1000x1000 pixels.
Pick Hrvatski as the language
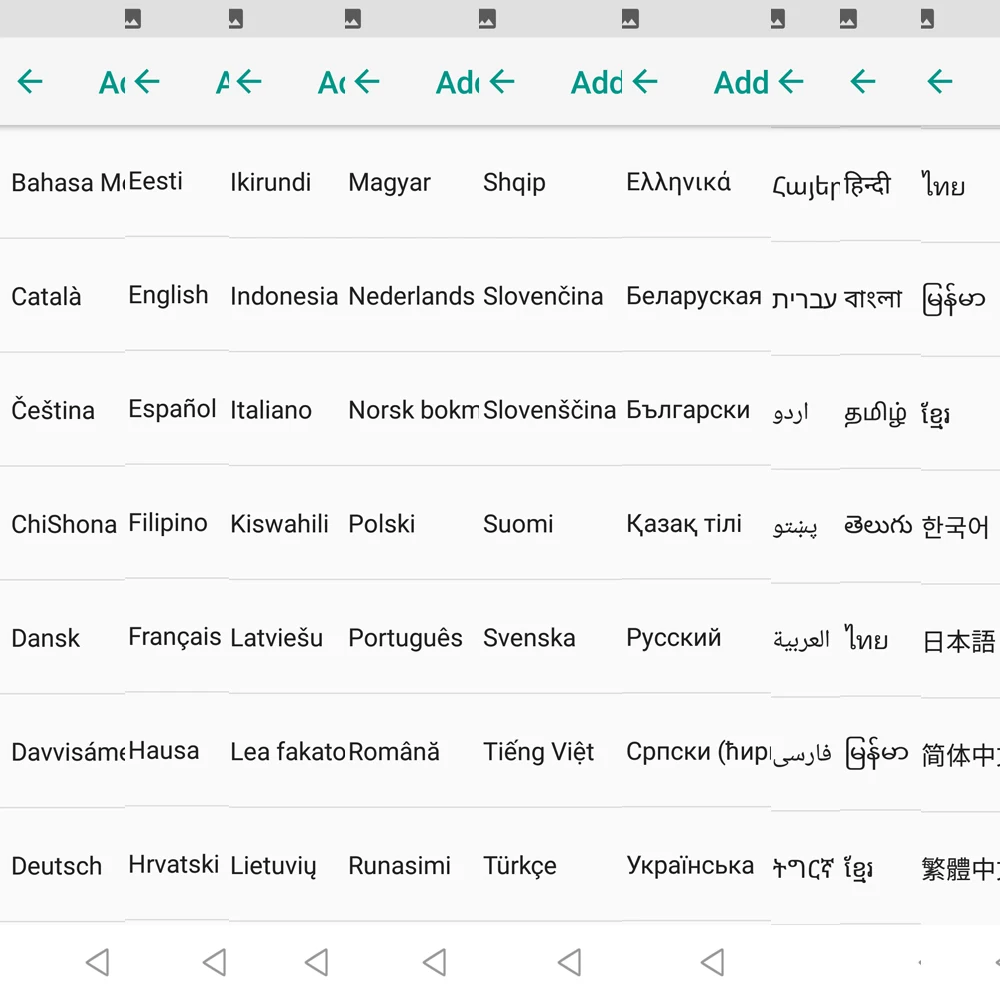(173, 865)
